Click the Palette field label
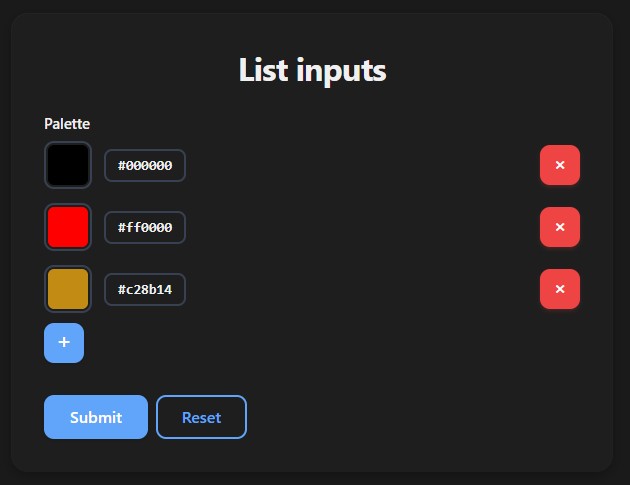 tap(67, 124)
